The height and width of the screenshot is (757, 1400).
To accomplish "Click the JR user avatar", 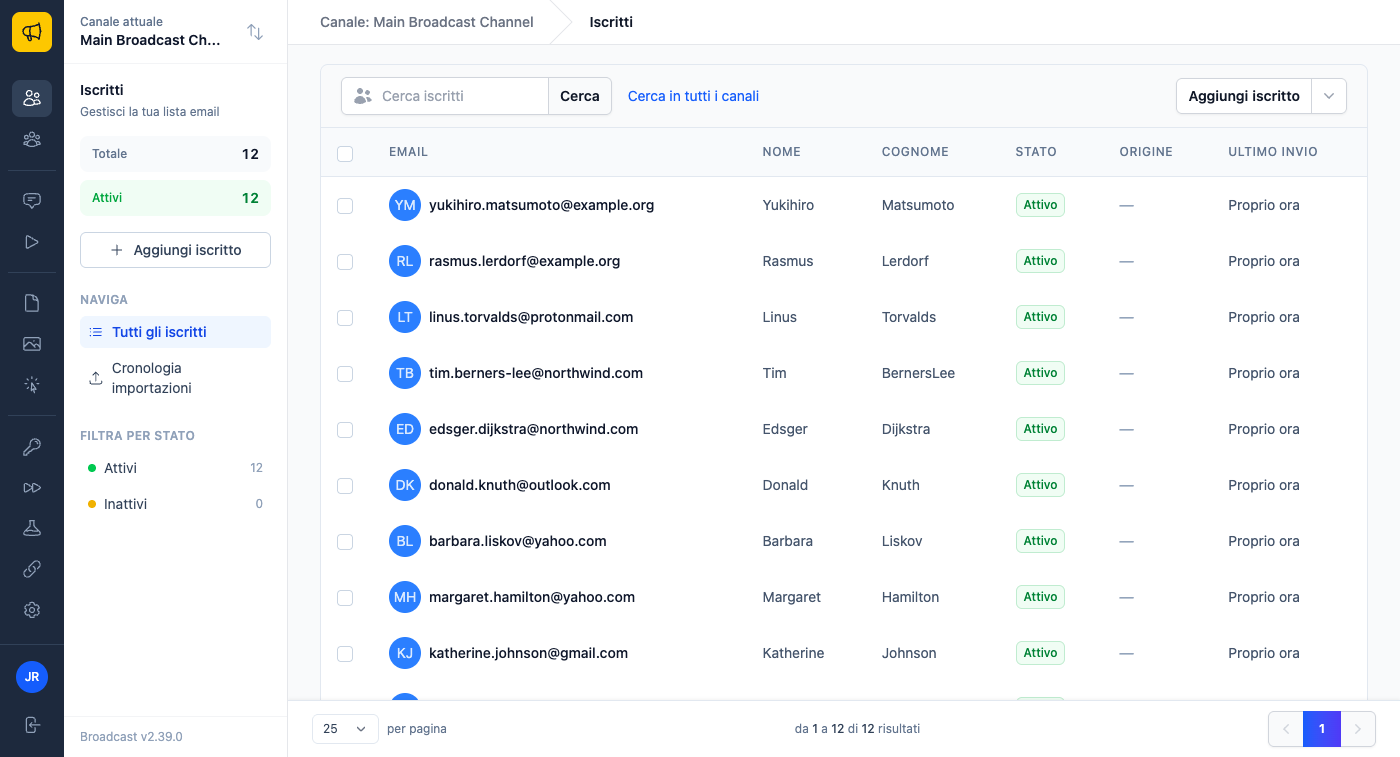I will click(32, 677).
